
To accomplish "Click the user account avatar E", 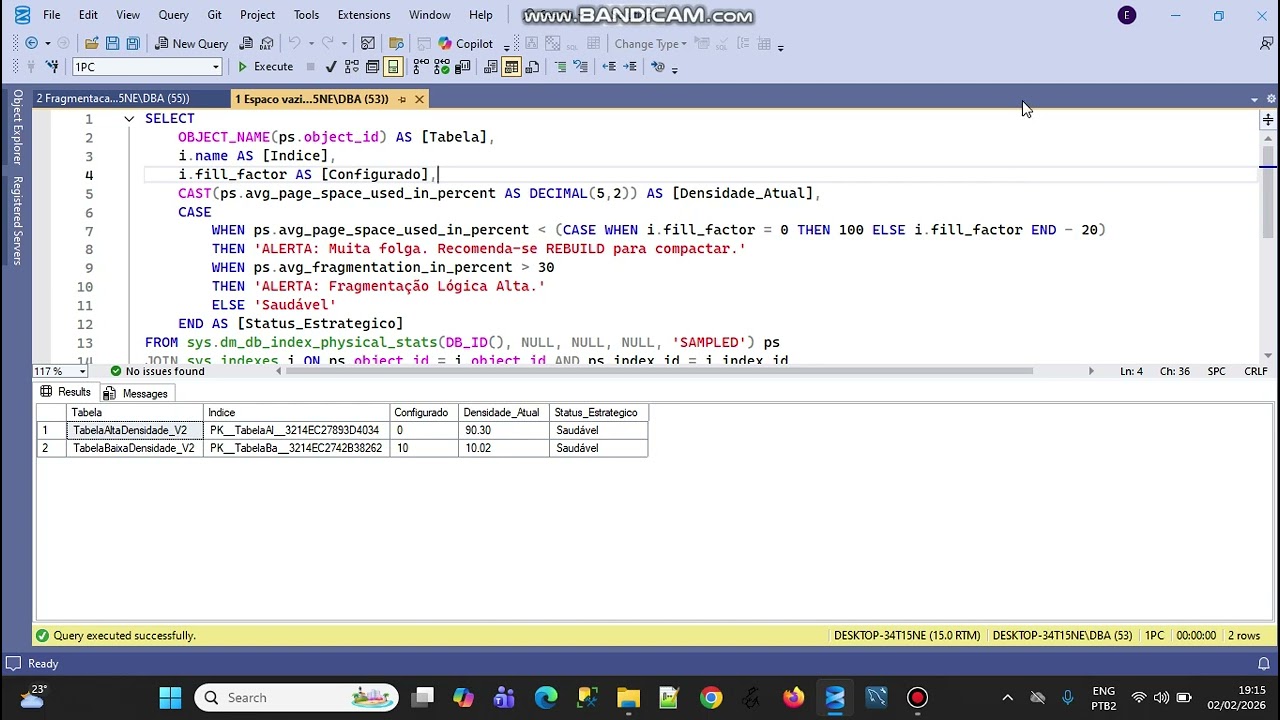I will [1127, 15].
